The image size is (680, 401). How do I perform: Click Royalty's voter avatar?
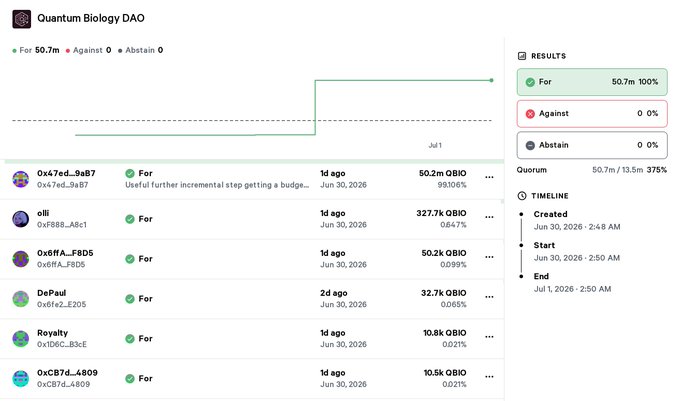[x=20, y=339]
